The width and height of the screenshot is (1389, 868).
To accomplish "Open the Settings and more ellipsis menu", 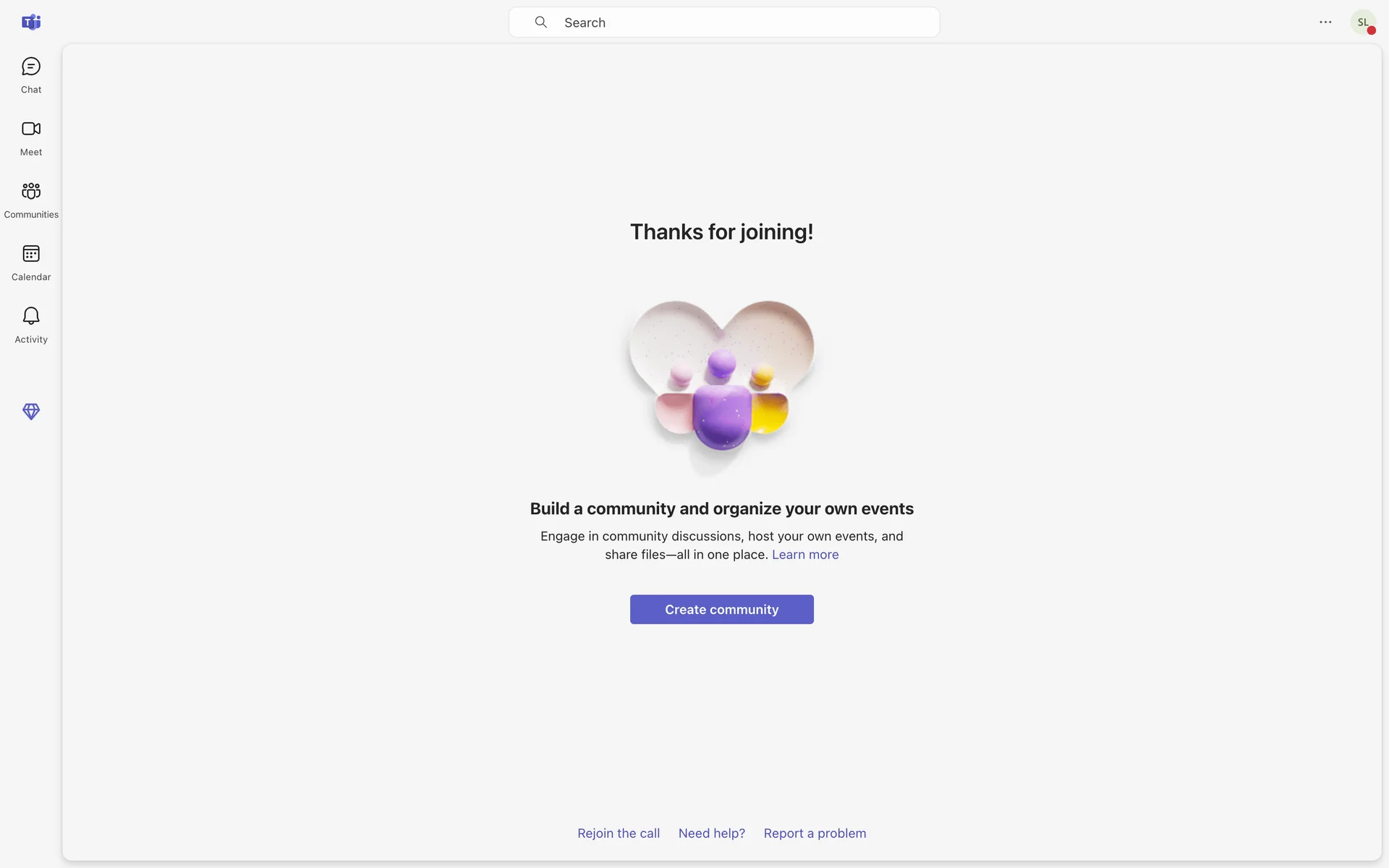I will (1325, 22).
